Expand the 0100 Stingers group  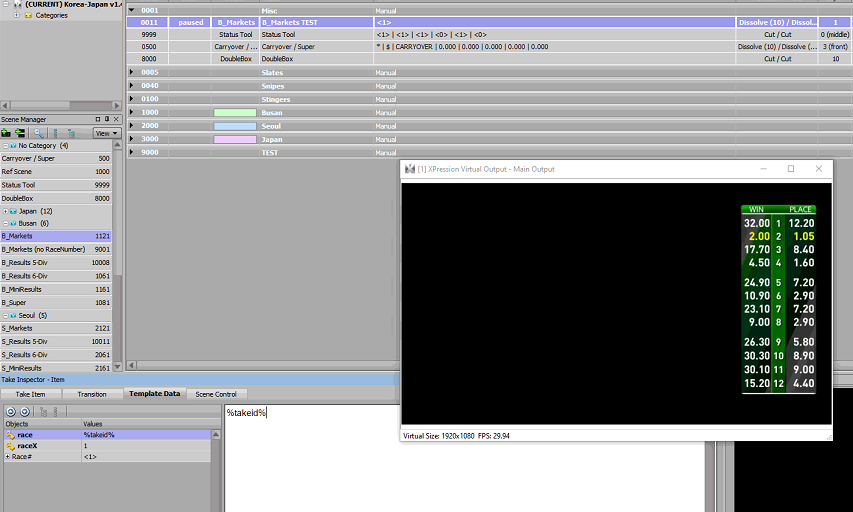pyautogui.click(x=132, y=99)
